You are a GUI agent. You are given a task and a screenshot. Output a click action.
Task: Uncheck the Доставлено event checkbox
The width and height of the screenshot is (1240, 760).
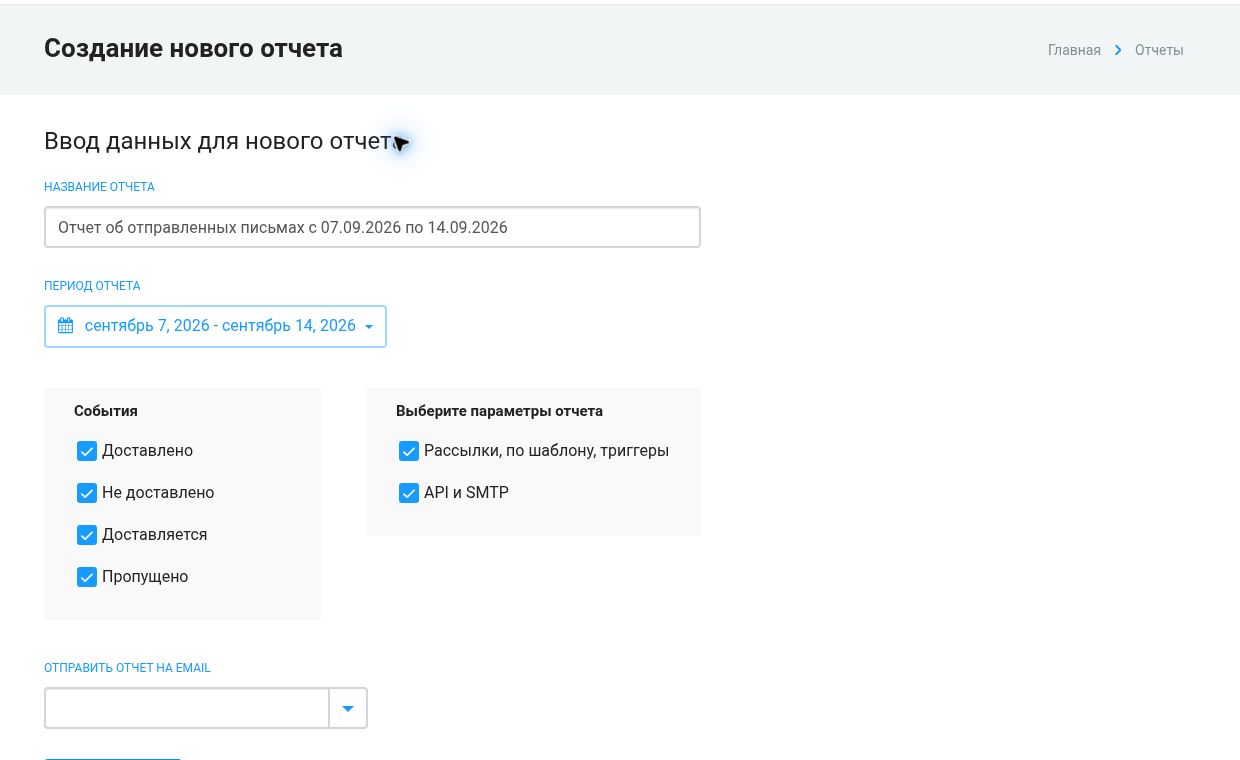point(87,451)
